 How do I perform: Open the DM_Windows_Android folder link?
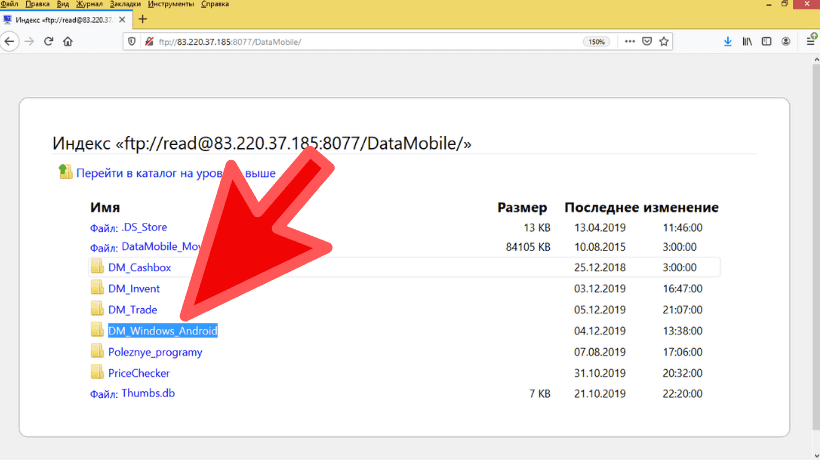click(x=163, y=331)
